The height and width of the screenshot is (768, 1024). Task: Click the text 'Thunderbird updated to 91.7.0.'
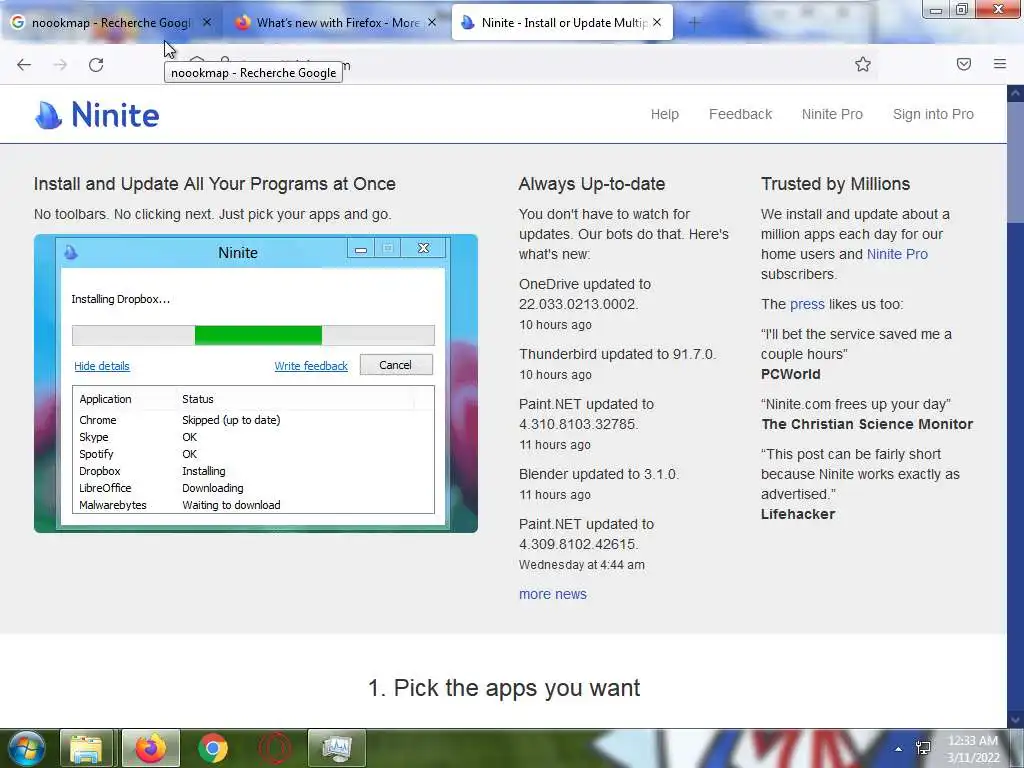(x=617, y=354)
